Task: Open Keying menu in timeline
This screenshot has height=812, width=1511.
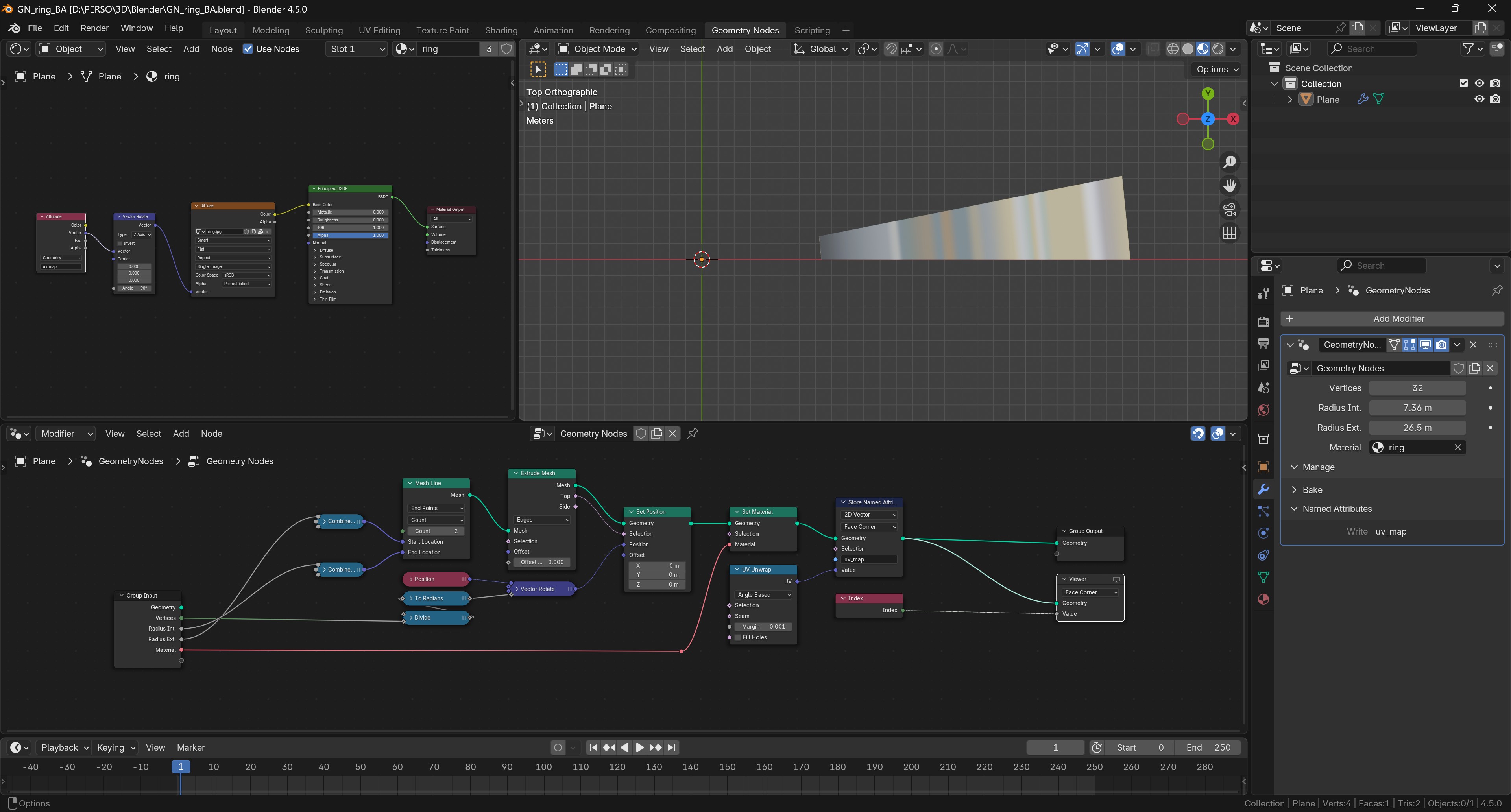Action: pos(116,747)
